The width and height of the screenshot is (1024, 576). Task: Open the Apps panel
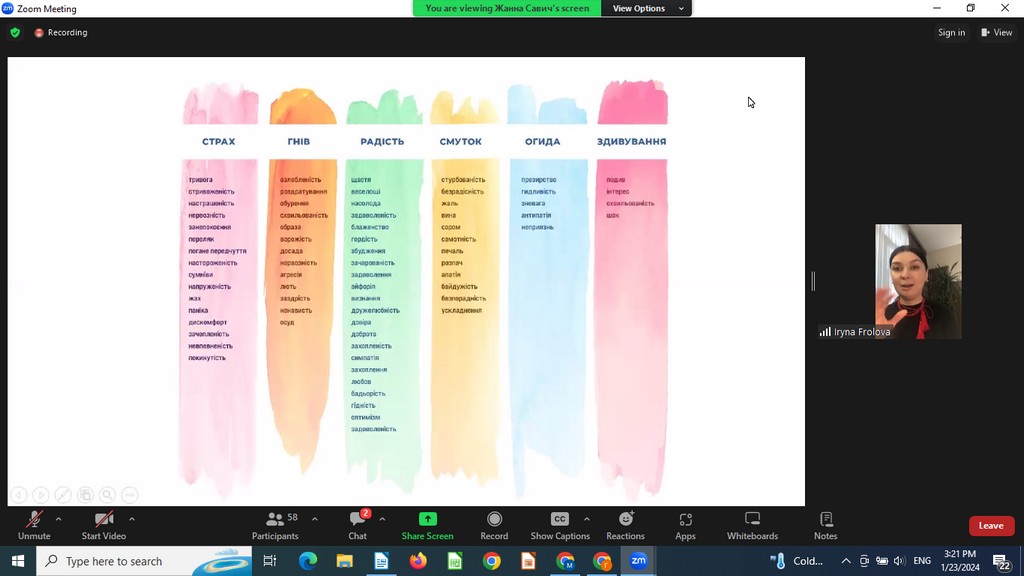685,525
